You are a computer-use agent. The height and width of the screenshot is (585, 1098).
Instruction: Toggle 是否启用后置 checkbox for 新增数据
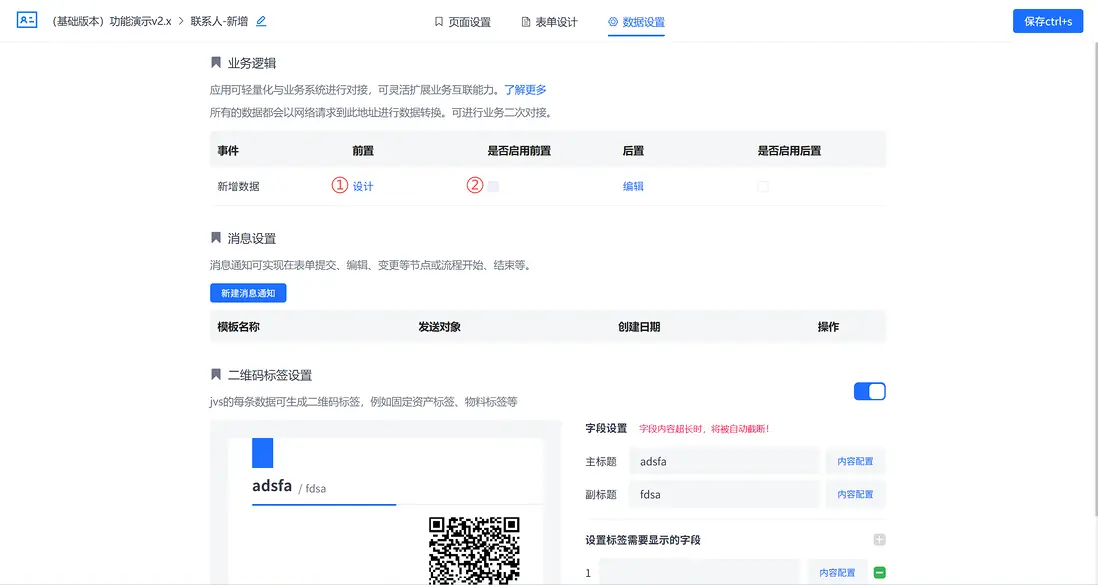coord(763,186)
